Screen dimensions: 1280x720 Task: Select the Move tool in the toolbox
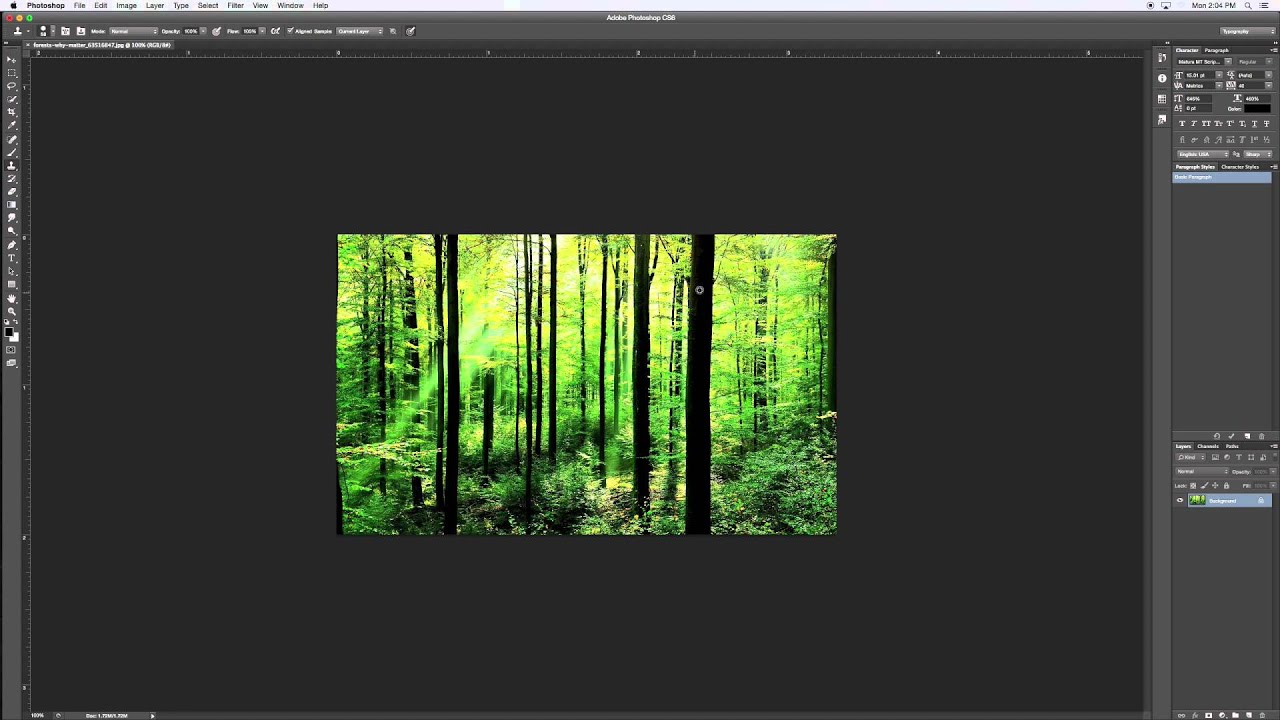(12, 59)
